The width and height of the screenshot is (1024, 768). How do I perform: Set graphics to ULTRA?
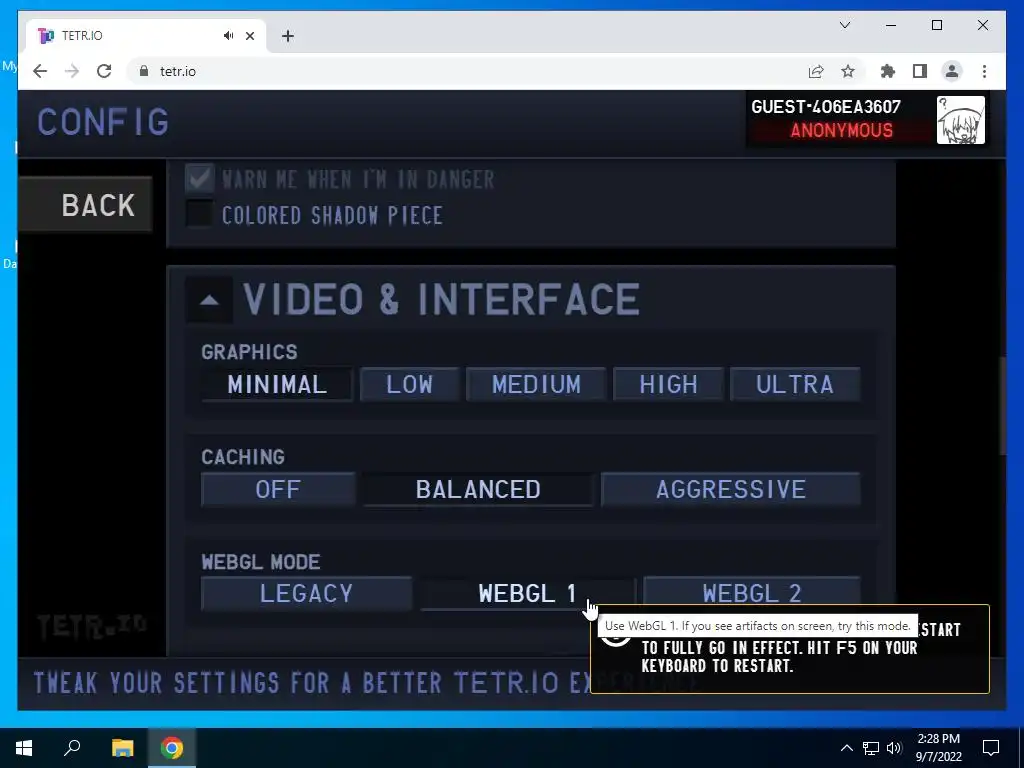(795, 384)
